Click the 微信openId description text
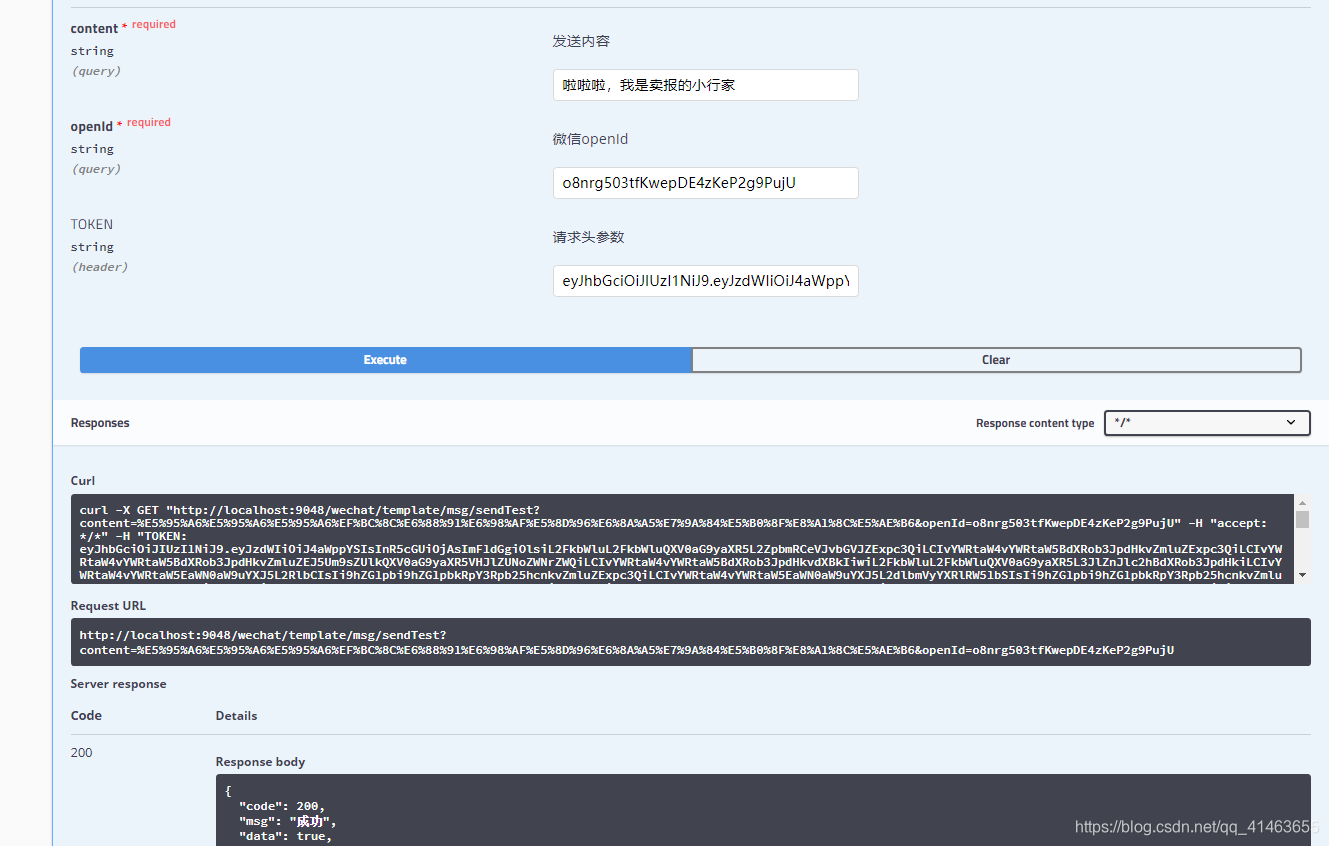The height and width of the screenshot is (846, 1329). (590, 139)
